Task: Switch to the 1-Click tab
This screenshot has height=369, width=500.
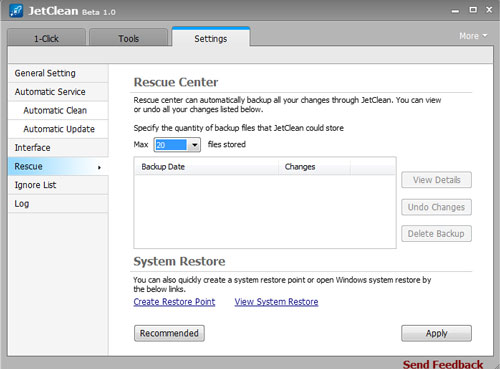Action: [46, 38]
